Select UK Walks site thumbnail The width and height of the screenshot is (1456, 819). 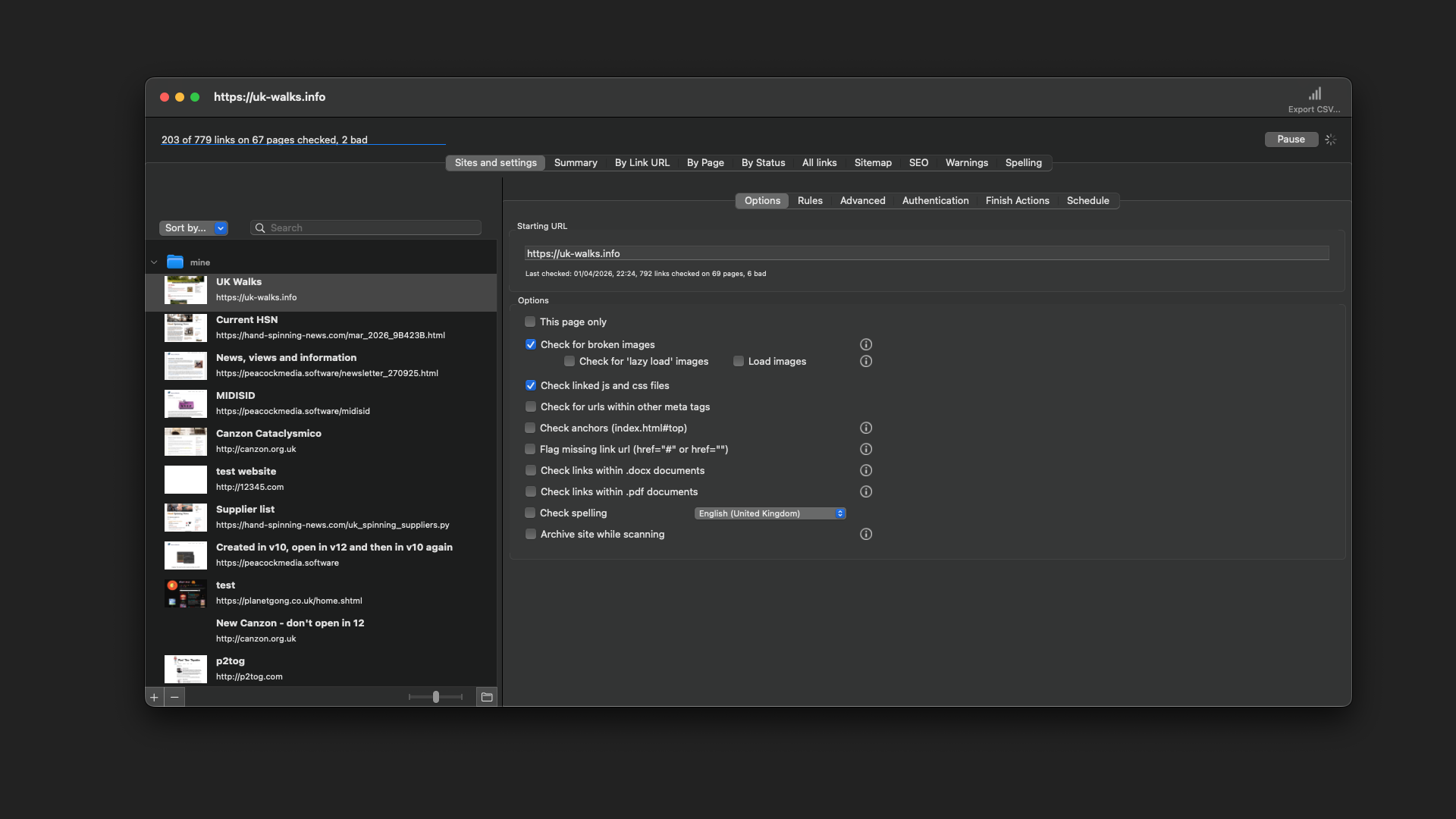pyautogui.click(x=186, y=290)
